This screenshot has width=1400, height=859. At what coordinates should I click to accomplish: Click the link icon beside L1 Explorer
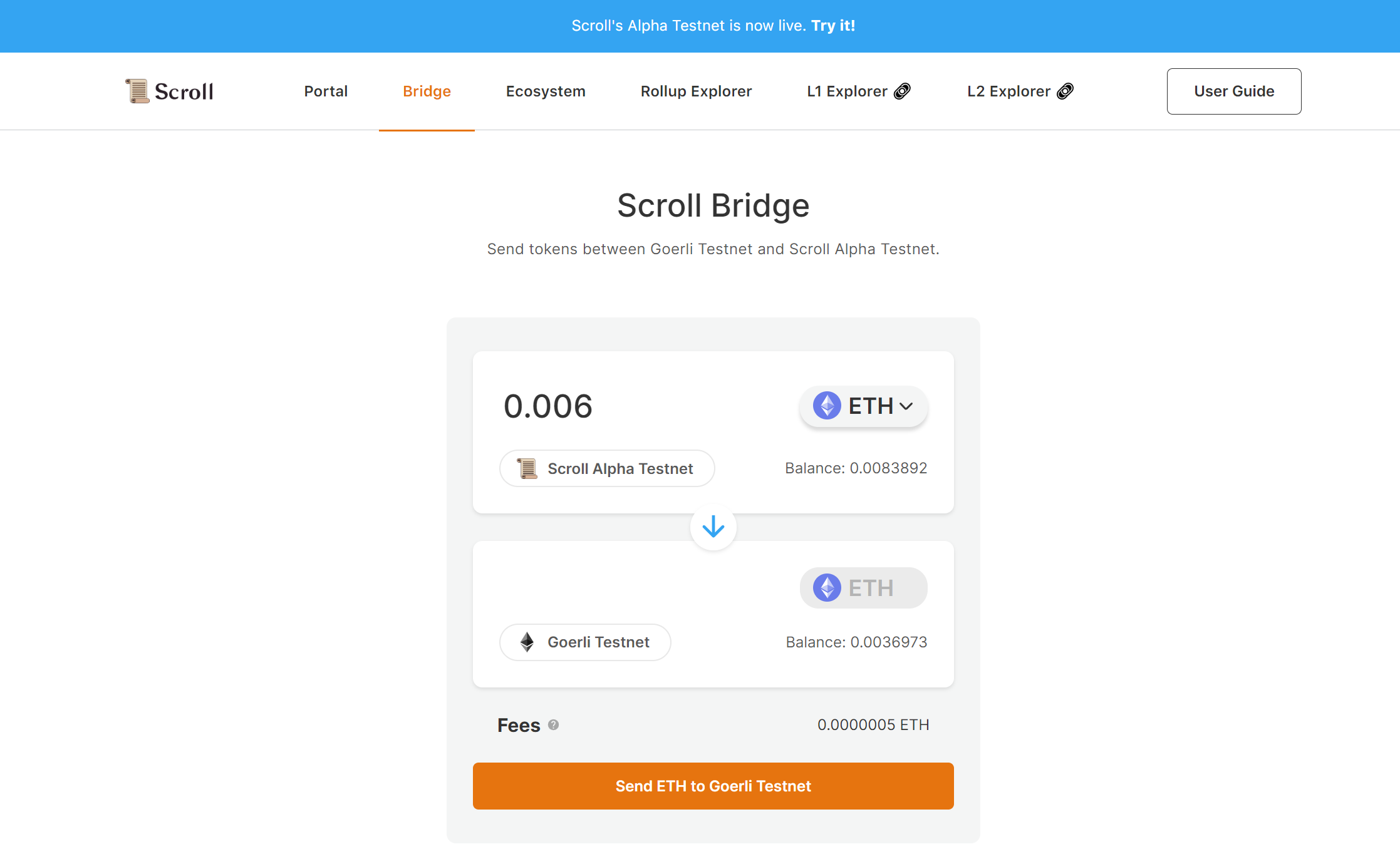tap(902, 91)
